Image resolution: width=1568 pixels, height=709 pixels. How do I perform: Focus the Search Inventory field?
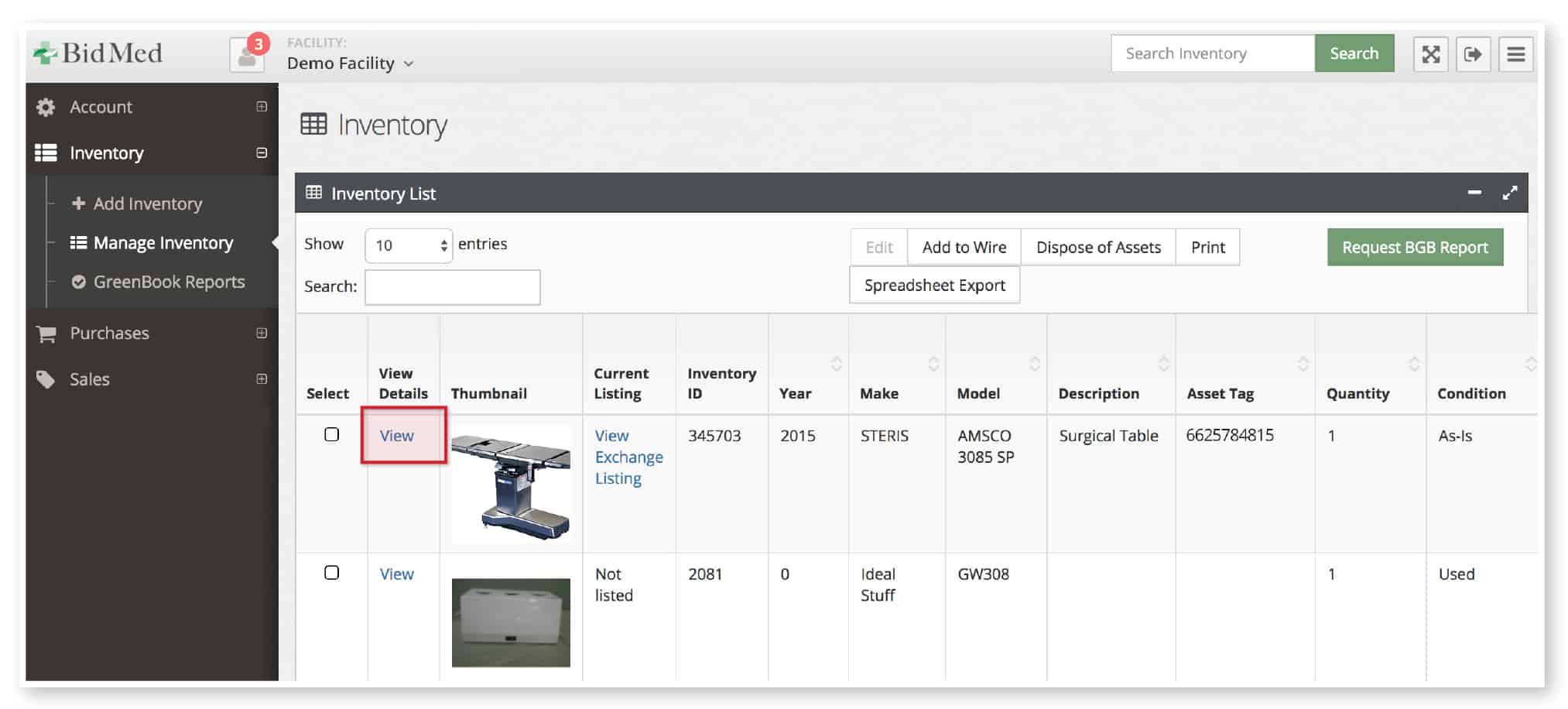click(1213, 53)
